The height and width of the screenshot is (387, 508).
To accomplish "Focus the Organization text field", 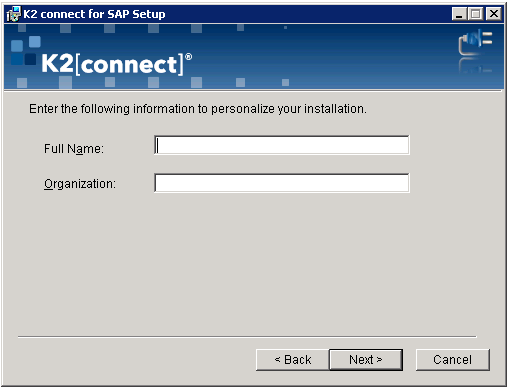I will click(282, 183).
